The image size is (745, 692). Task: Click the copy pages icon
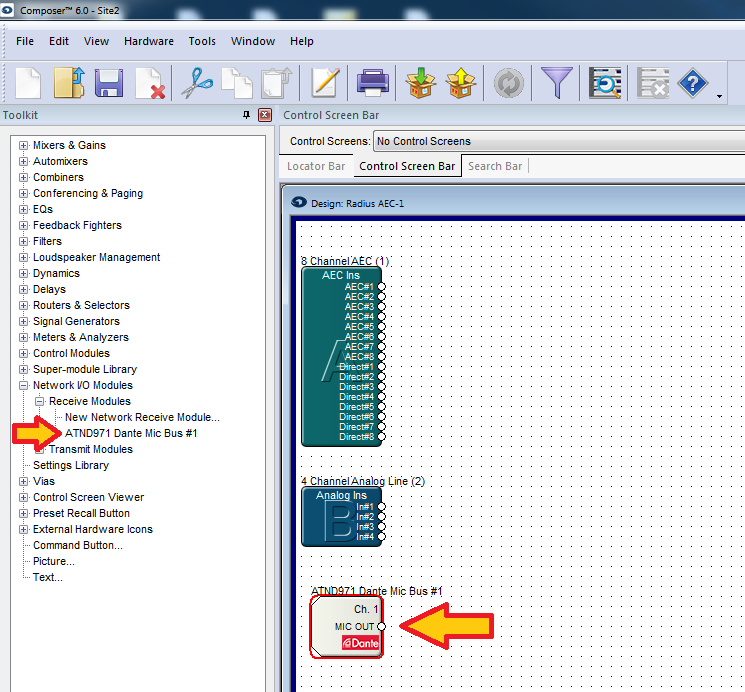(x=237, y=83)
